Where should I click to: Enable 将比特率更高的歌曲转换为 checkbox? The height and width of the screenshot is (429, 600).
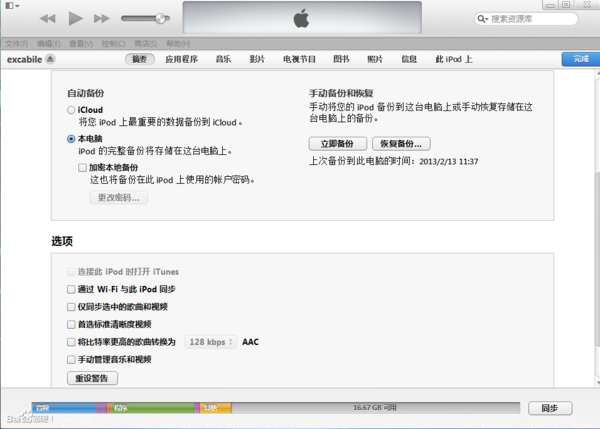coord(71,342)
